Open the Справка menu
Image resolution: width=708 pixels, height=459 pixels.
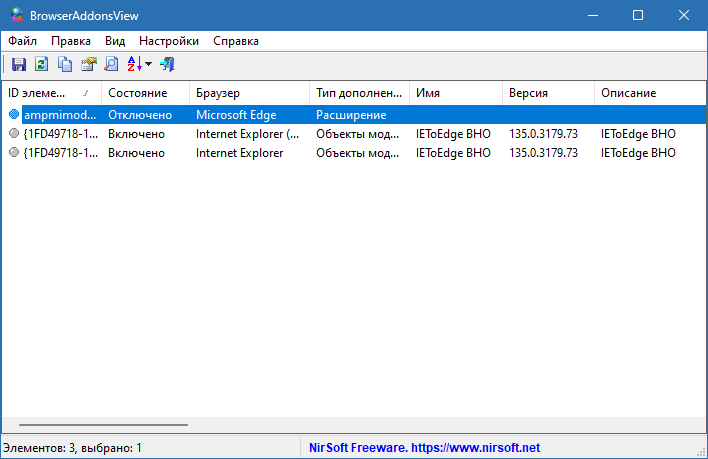coord(236,41)
